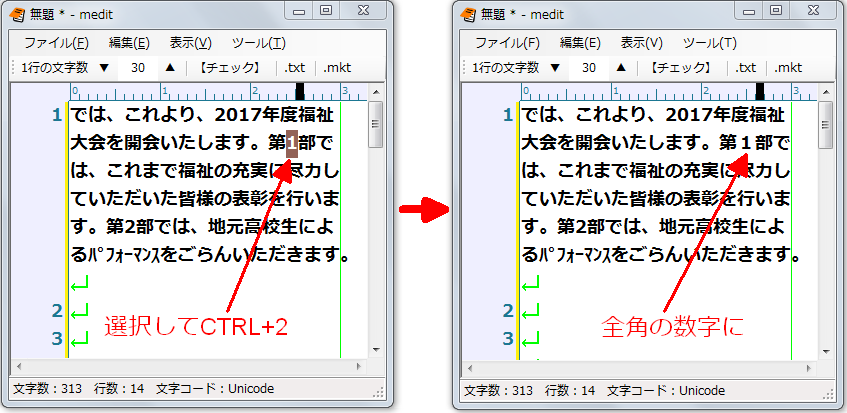The image size is (847, 413).
Task: Click black ruler column marker in right window
Action: click(759, 92)
